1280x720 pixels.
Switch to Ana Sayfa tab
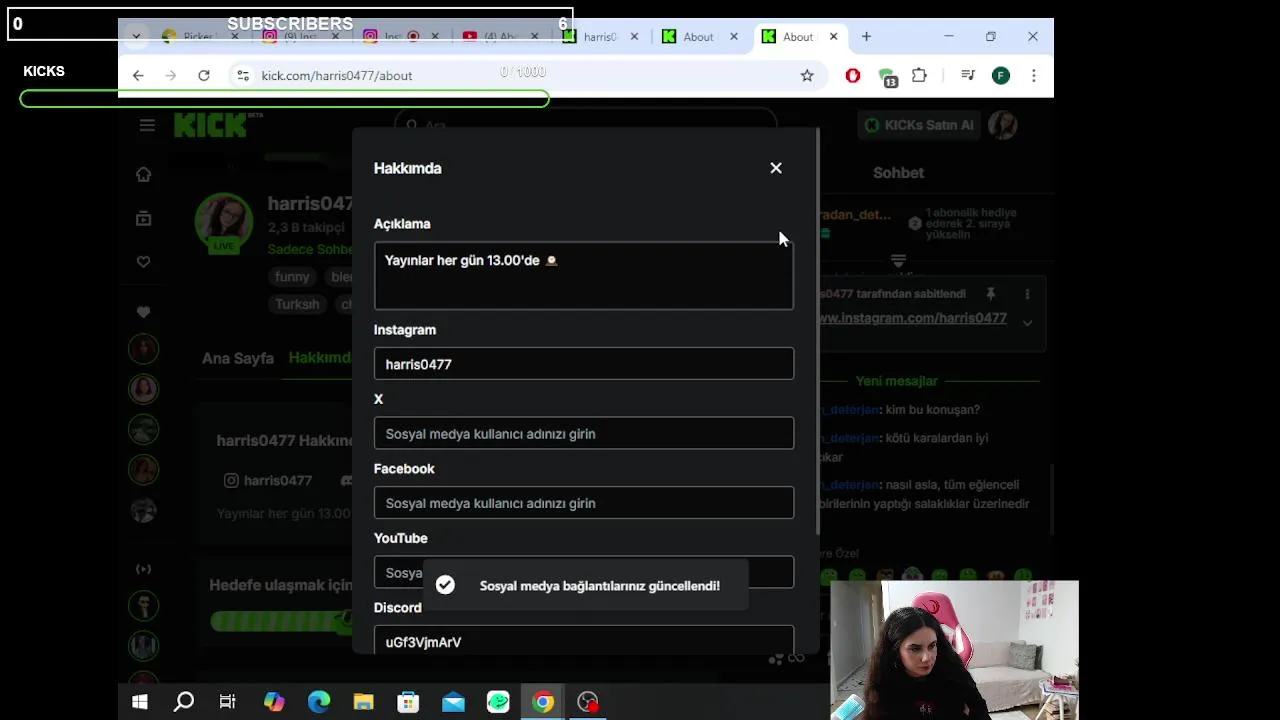[x=238, y=358]
